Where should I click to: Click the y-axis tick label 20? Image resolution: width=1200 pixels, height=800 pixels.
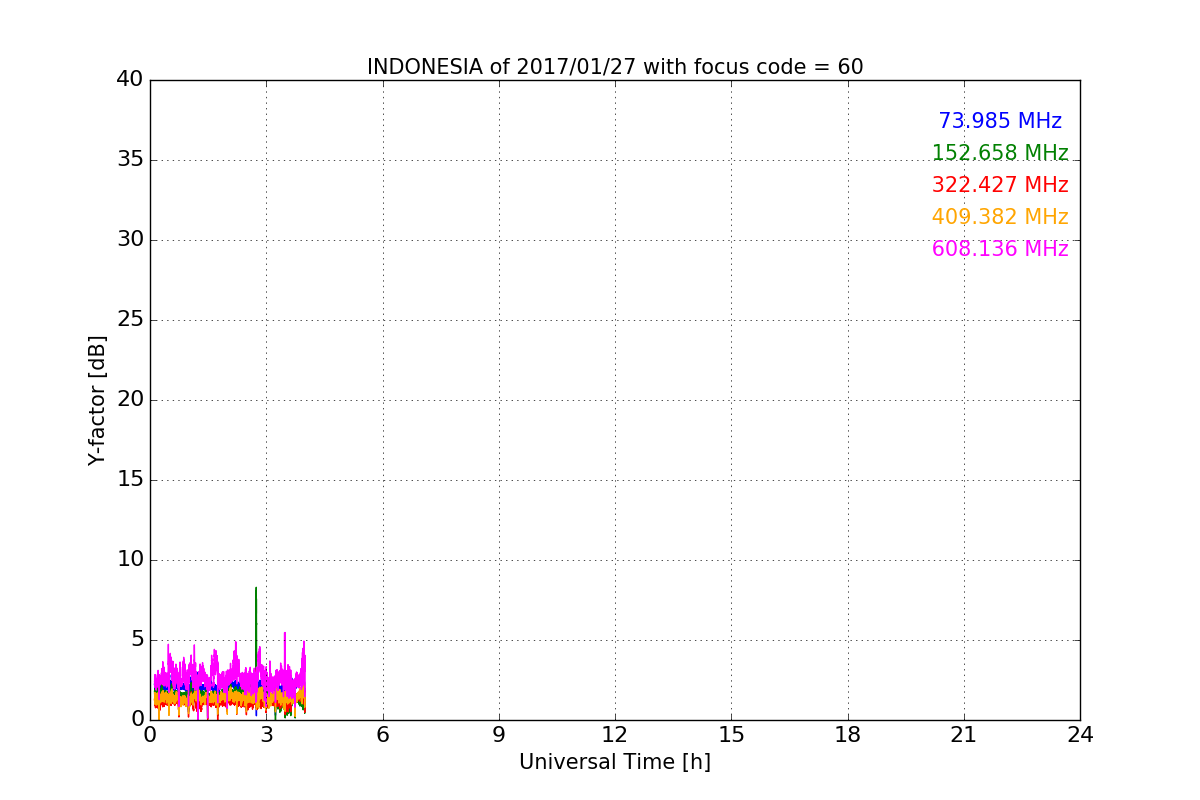point(130,399)
